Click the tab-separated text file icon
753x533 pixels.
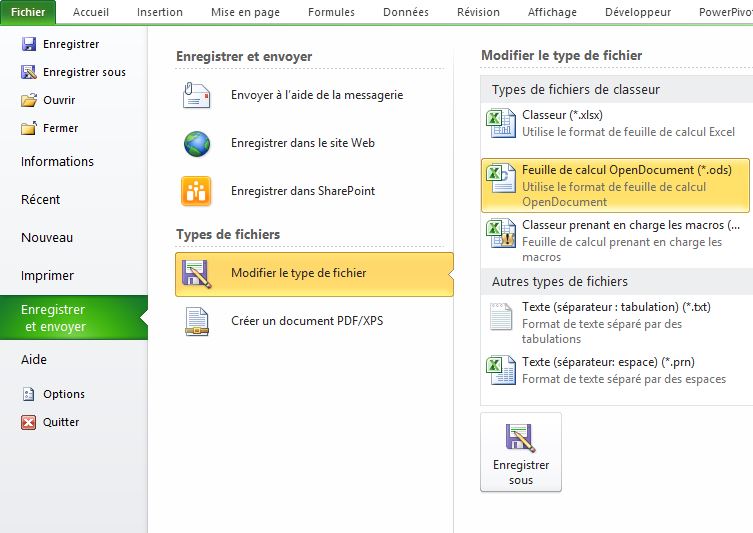tap(501, 317)
